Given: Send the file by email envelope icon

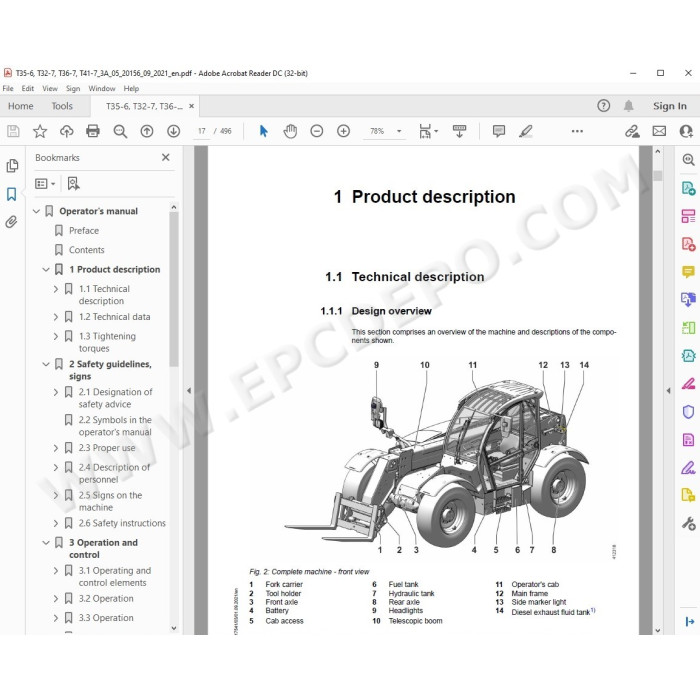Looking at the screenshot, I should [x=659, y=131].
